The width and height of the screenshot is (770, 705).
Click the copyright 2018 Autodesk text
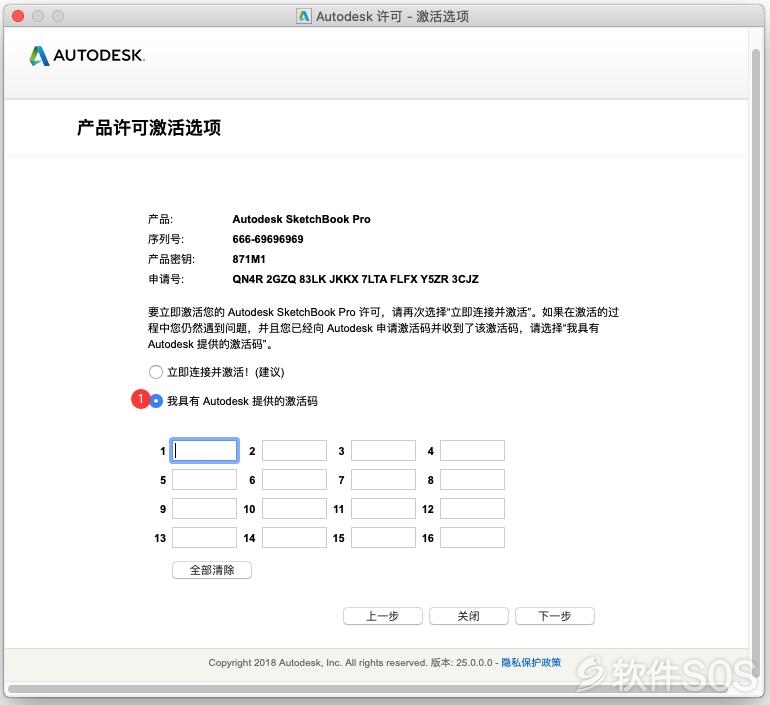pos(317,662)
